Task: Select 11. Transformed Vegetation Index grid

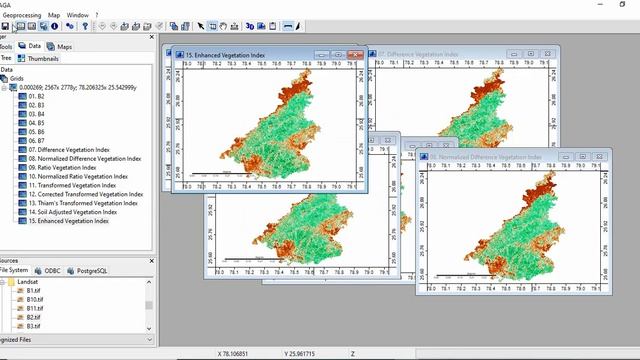Action: click(x=68, y=185)
